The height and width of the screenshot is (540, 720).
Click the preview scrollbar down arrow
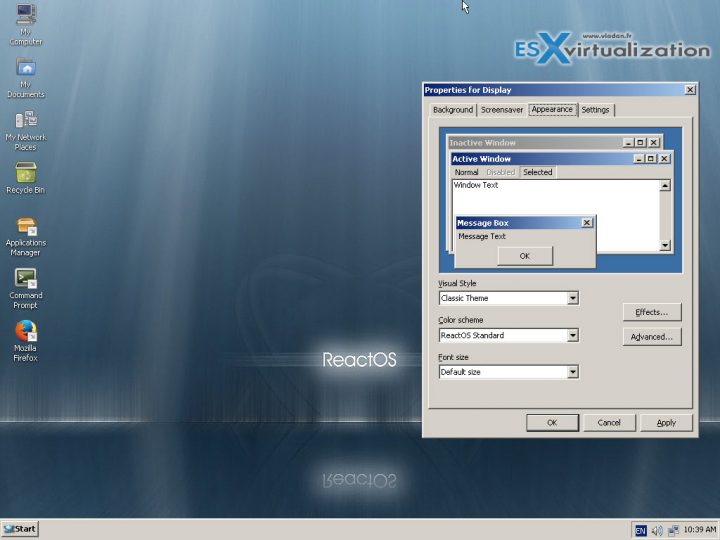pyautogui.click(x=665, y=246)
